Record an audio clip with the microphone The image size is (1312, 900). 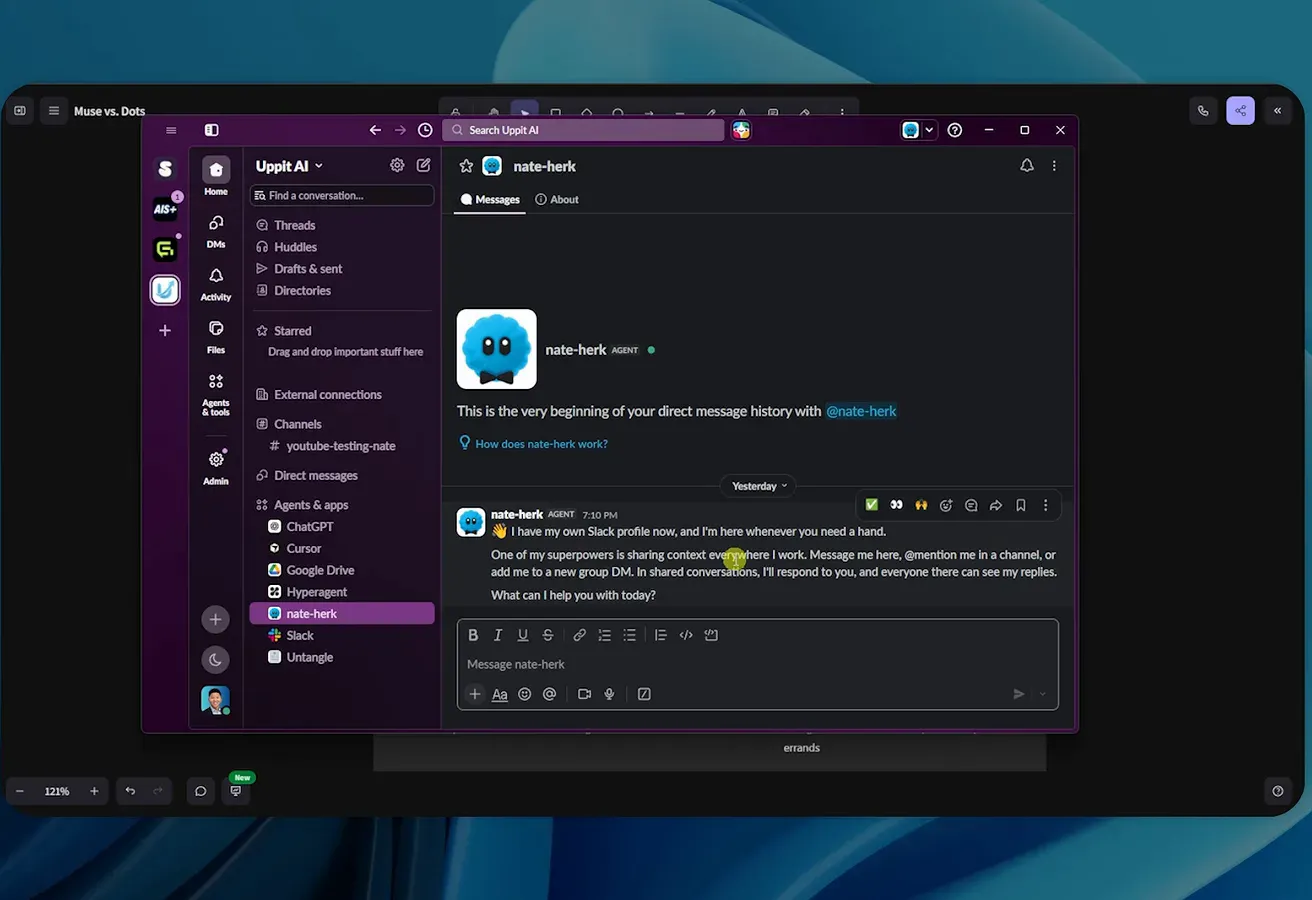click(609, 694)
